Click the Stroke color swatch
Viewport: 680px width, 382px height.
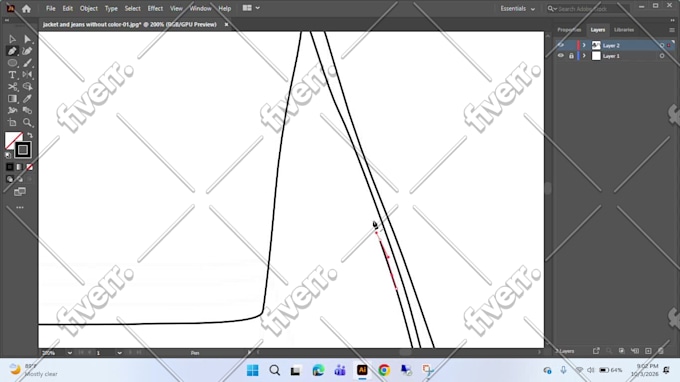[23, 150]
